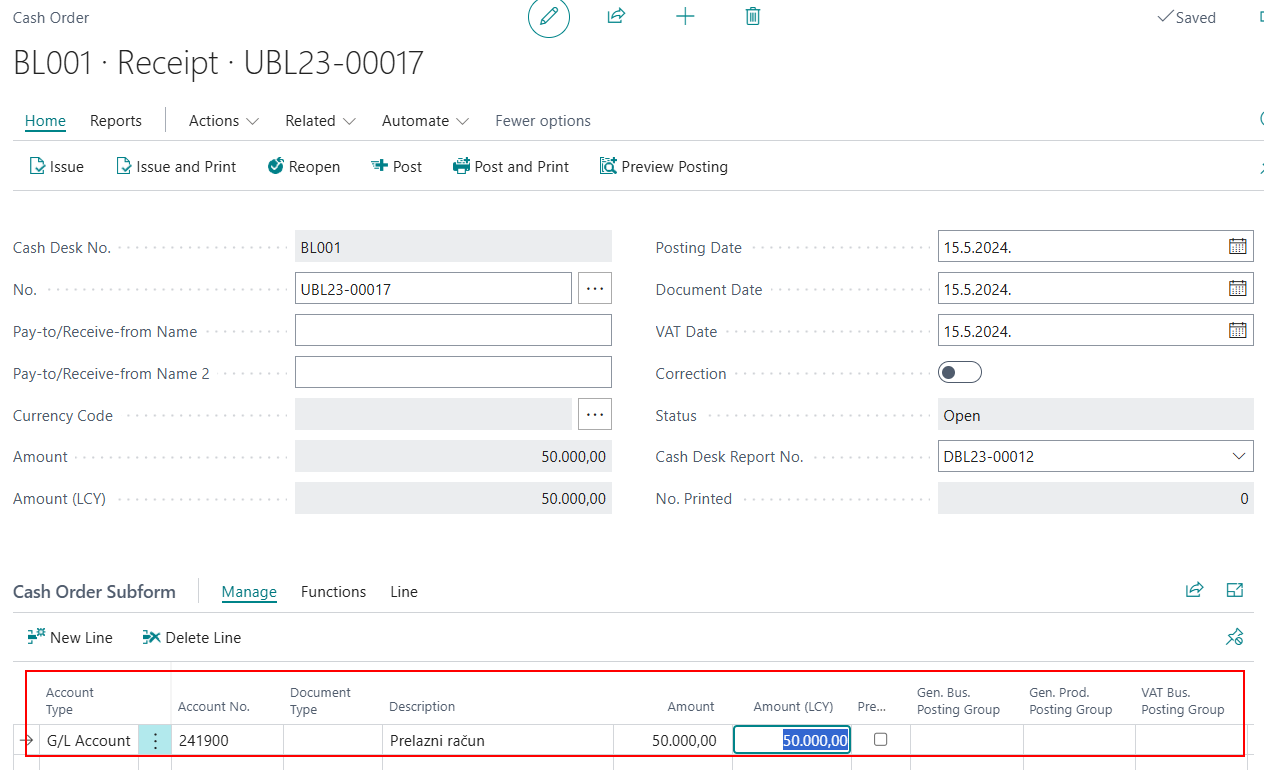Click Pay-to/Receive-from Name input field
The image size is (1264, 770).
[x=453, y=330]
